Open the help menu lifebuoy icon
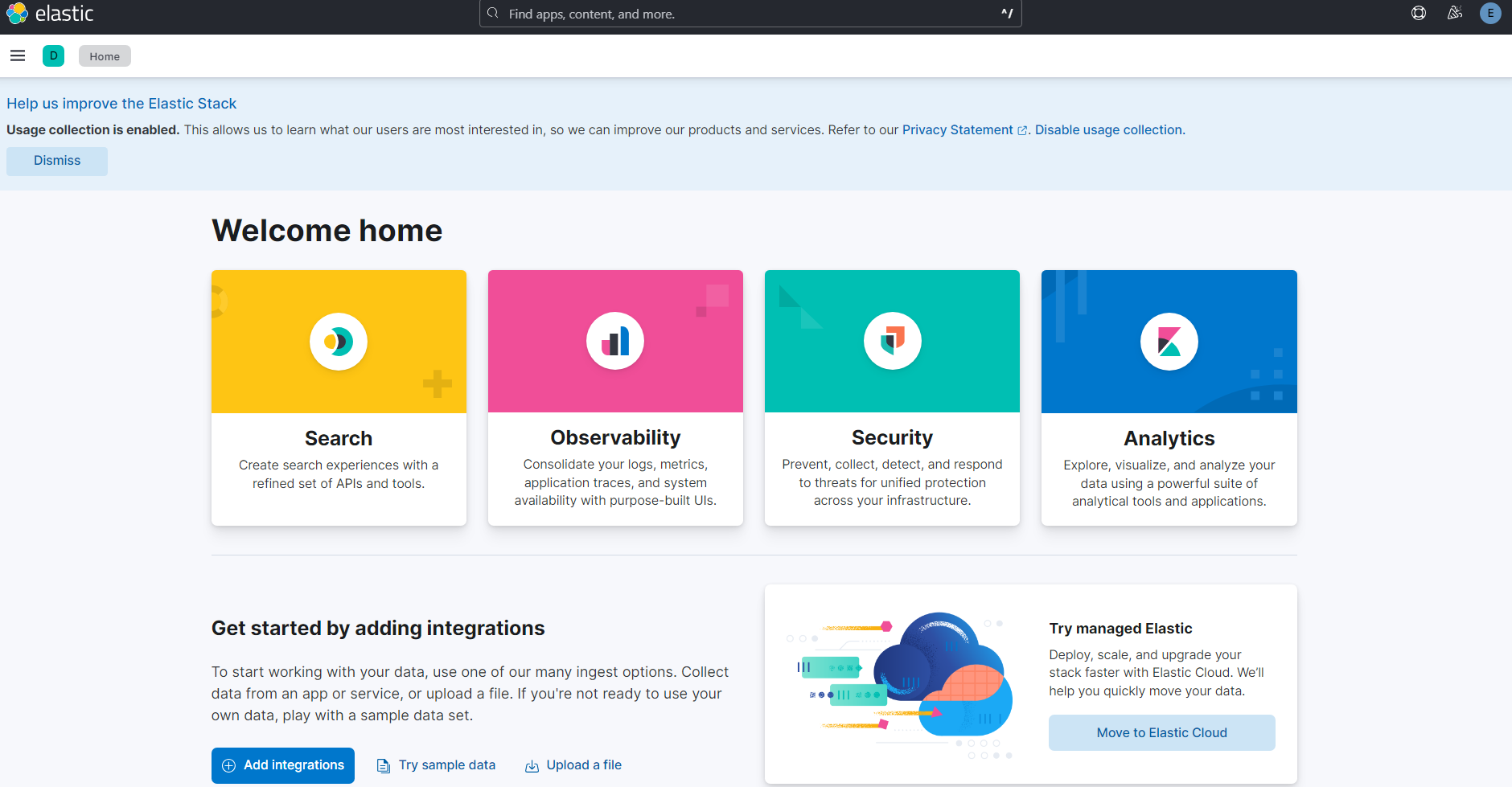 tap(1419, 13)
